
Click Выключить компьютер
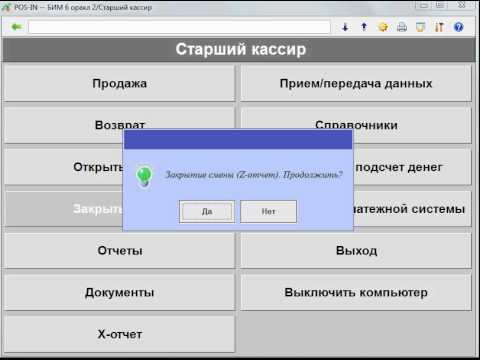click(x=356, y=292)
